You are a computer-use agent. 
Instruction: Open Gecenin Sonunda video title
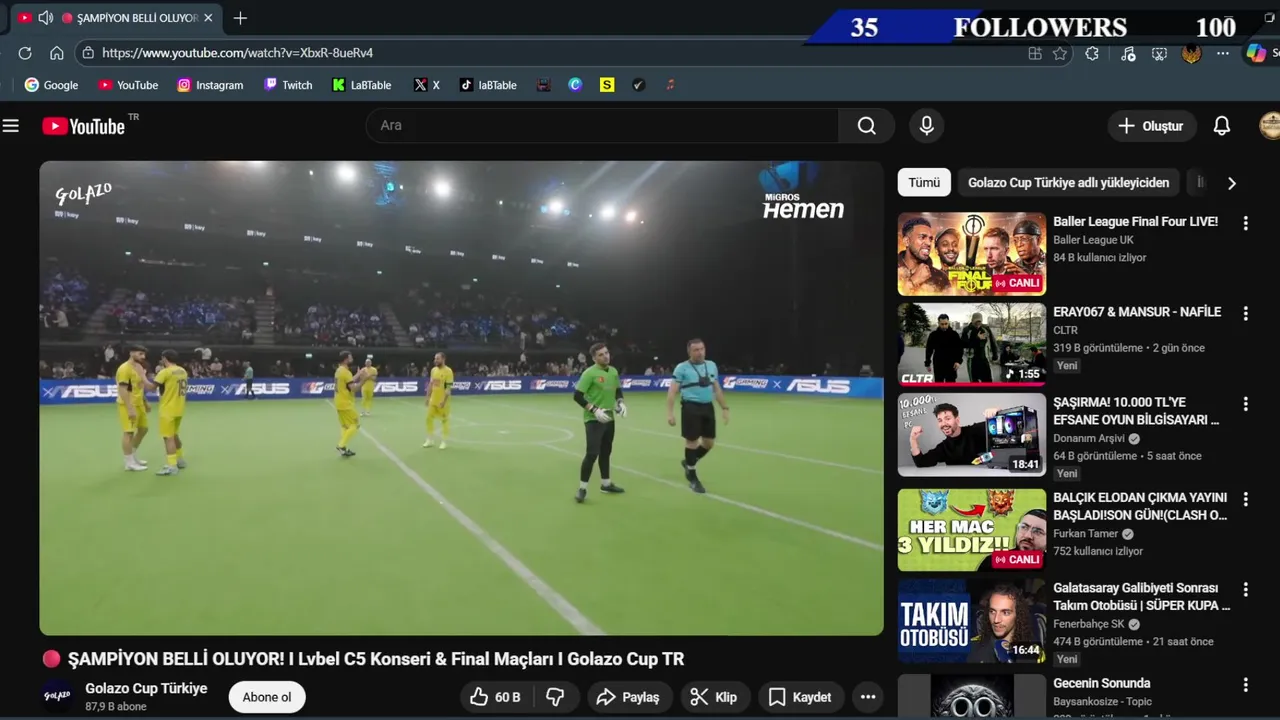pos(1102,683)
